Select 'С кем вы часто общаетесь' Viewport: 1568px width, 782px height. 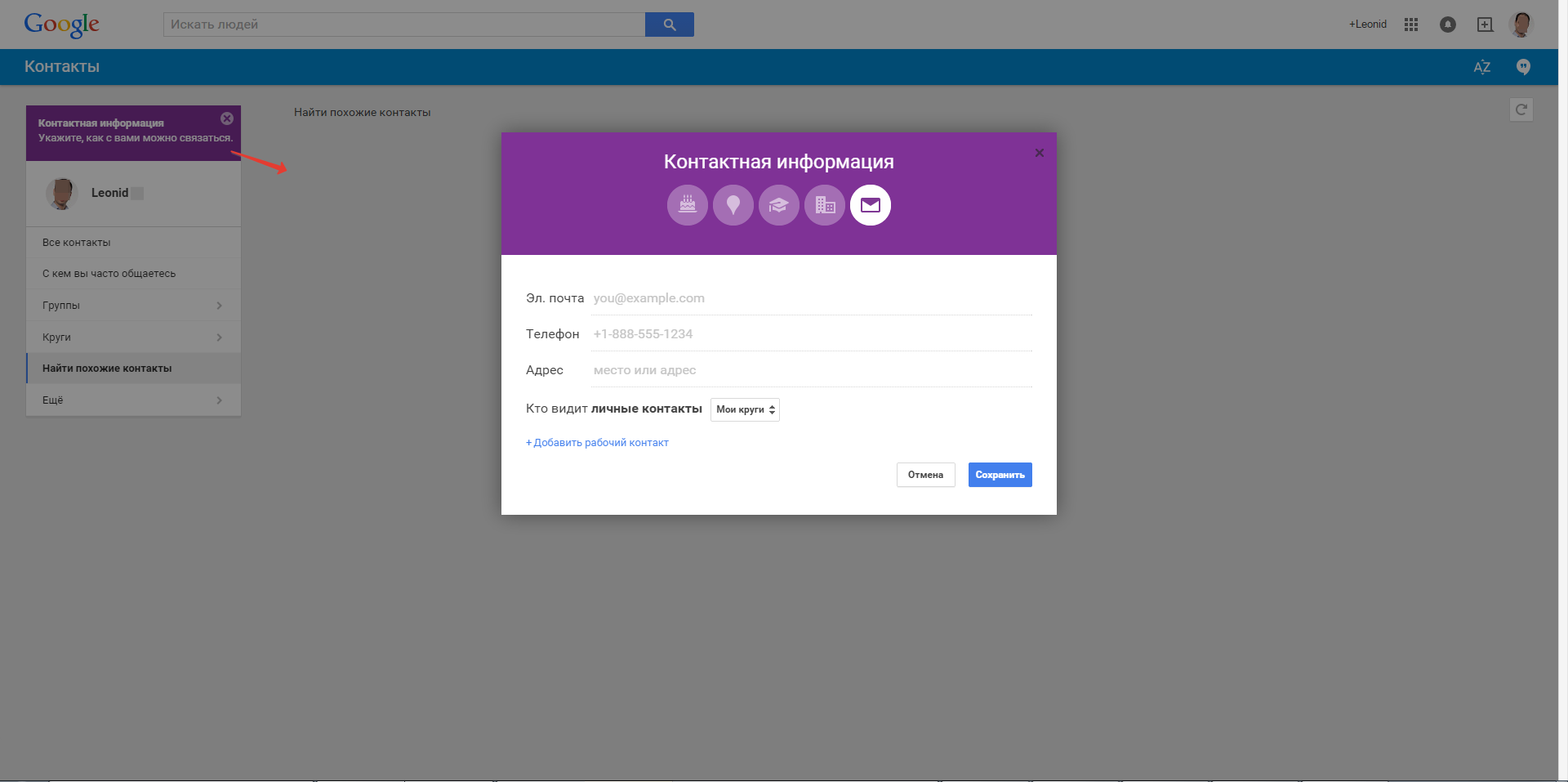133,273
